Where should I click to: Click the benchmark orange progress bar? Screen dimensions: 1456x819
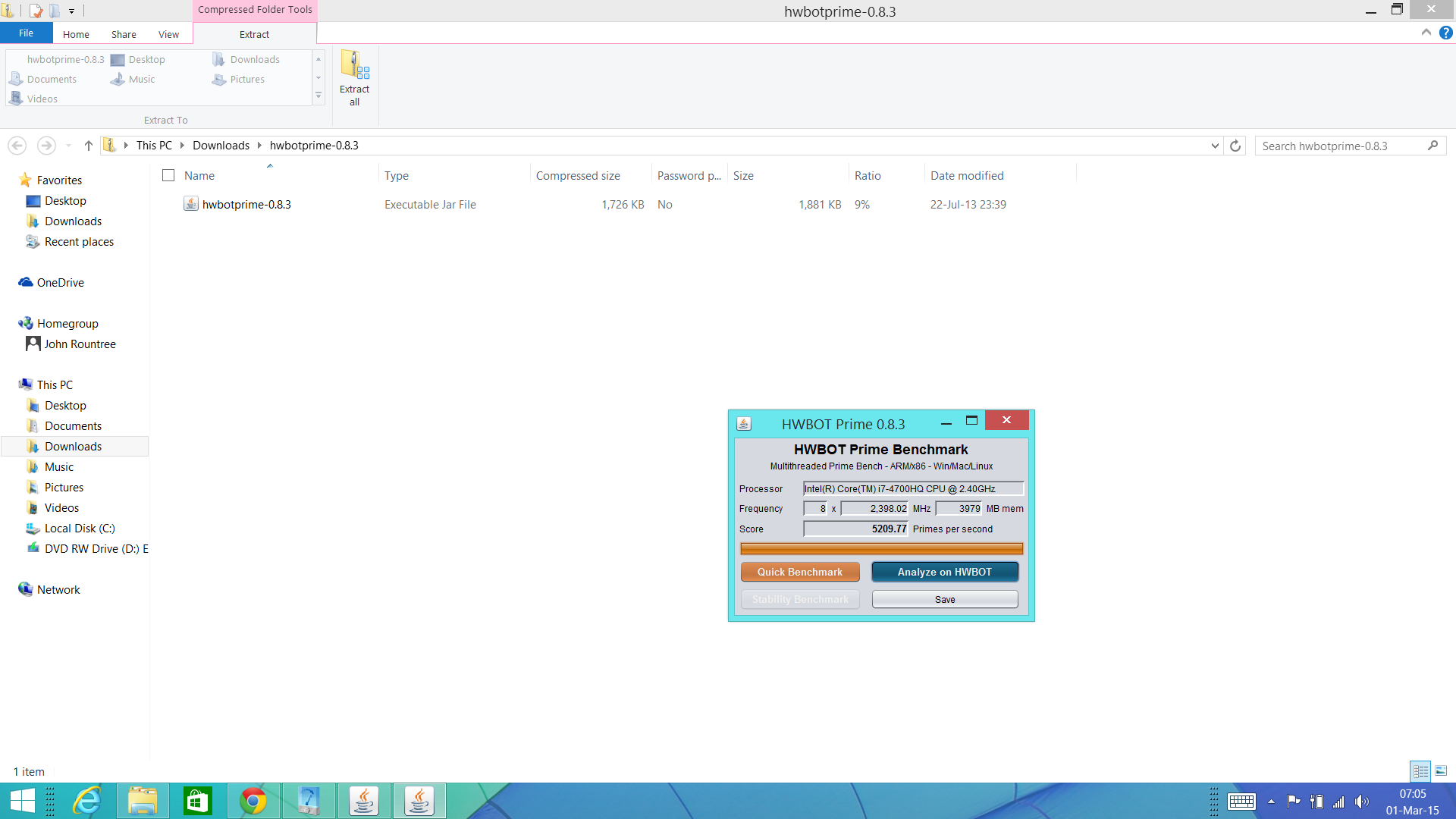point(881,548)
